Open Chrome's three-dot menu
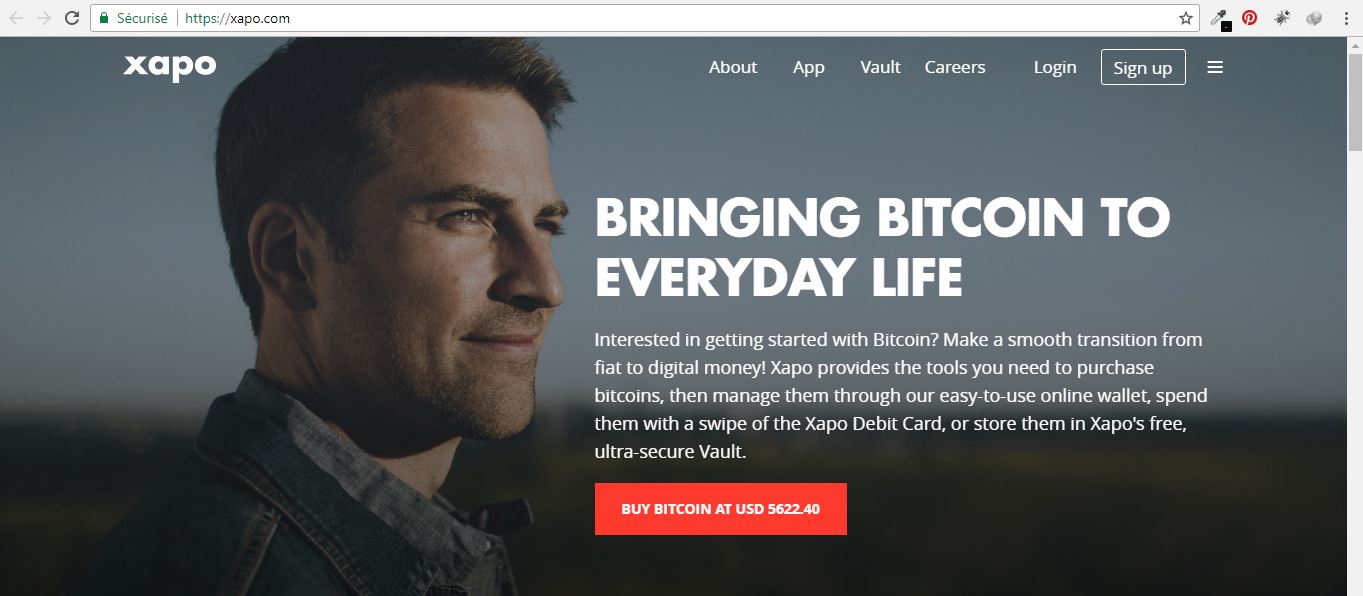Screen dimensions: 1363x596 pyautogui.click(x=1345, y=18)
